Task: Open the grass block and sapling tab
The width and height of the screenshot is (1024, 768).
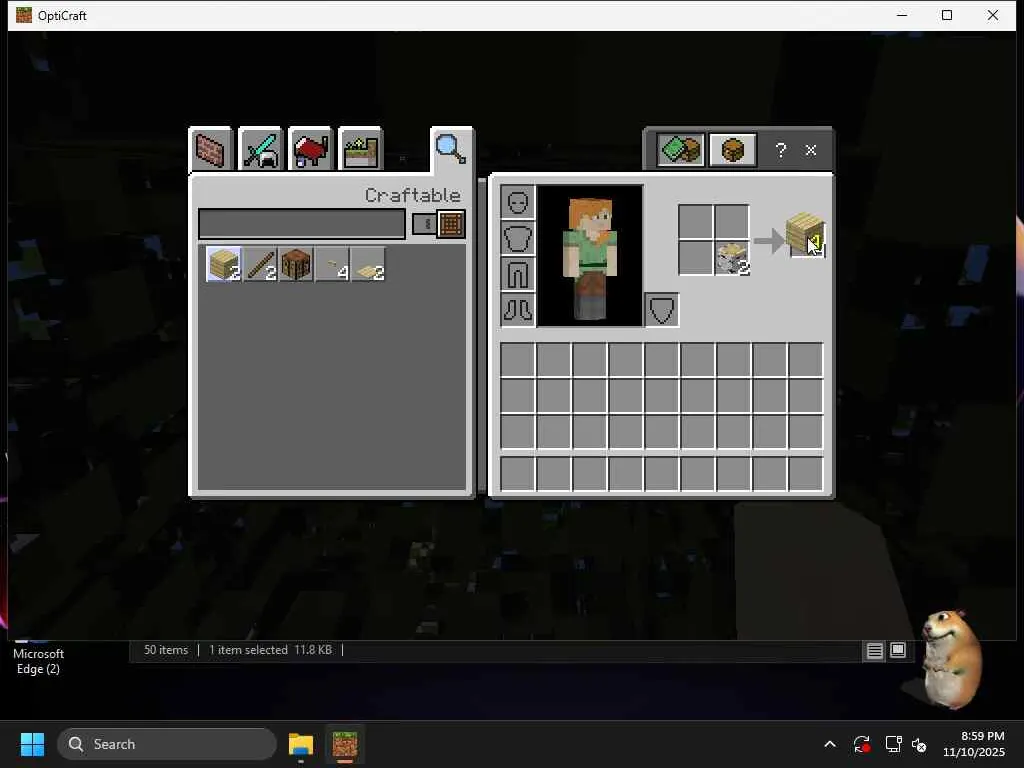Action: pos(360,150)
